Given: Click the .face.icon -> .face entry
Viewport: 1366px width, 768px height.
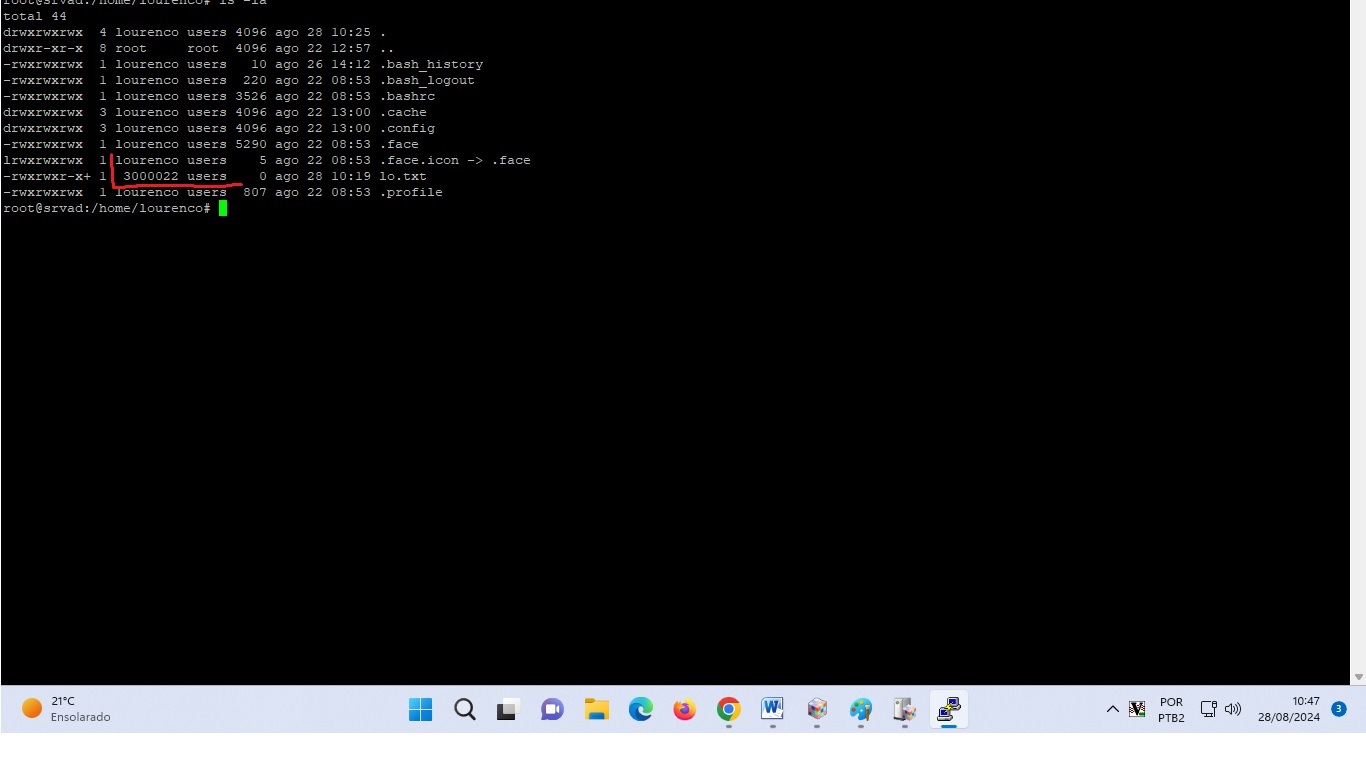Looking at the screenshot, I should point(455,160).
